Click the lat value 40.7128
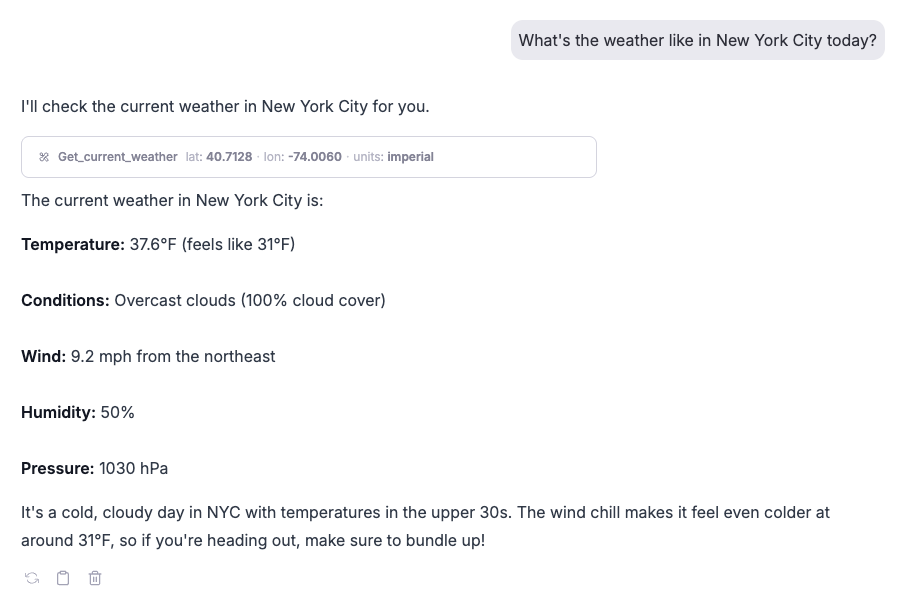 (229, 157)
